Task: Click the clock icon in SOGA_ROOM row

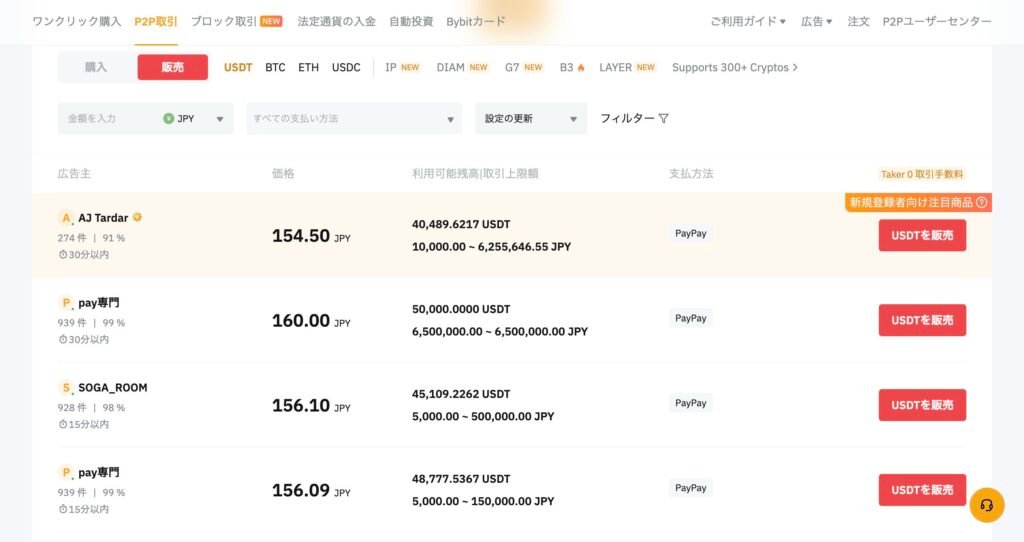Action: tap(63, 424)
